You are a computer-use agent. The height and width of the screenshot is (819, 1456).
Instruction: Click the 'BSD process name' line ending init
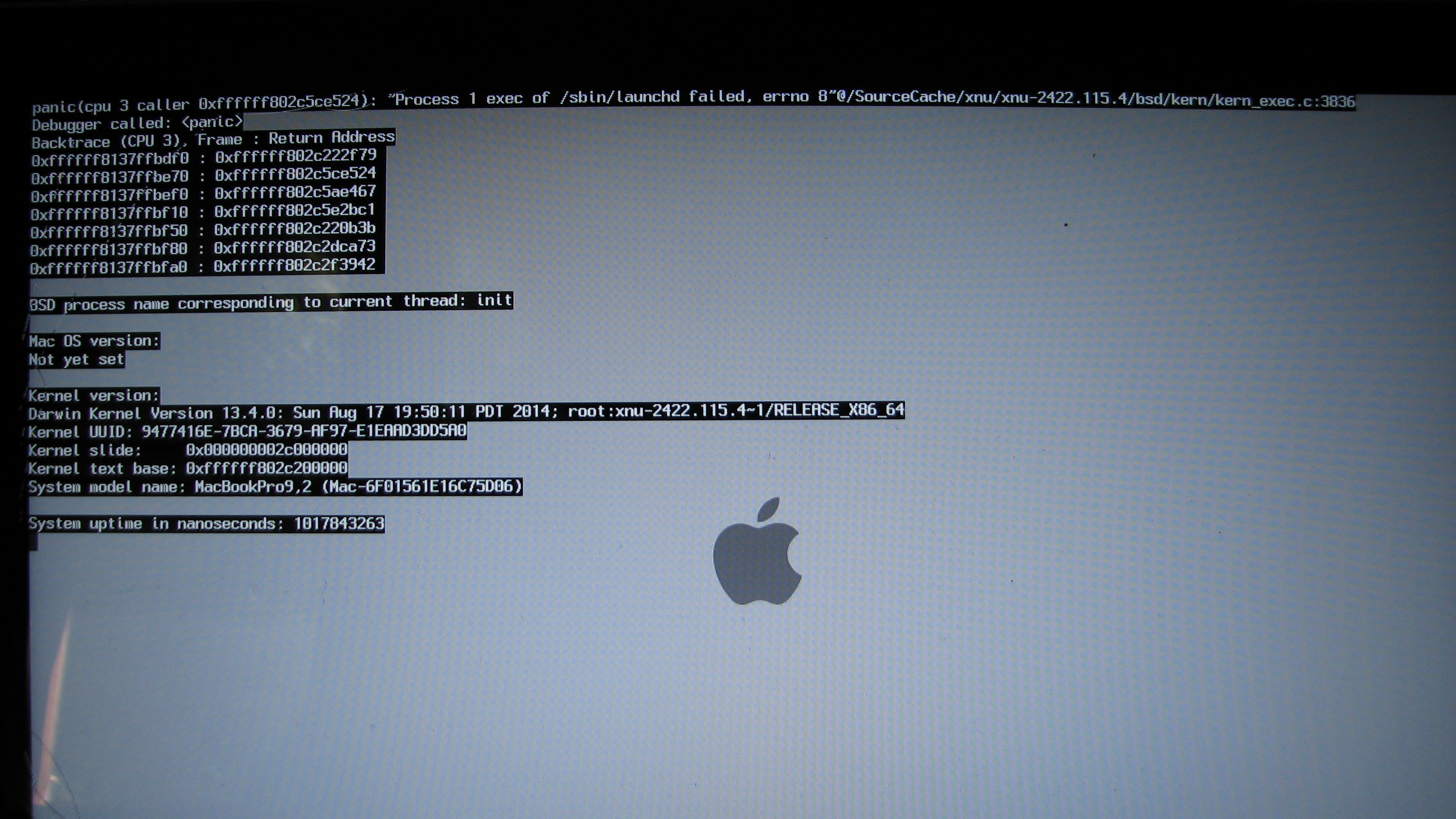click(271, 302)
